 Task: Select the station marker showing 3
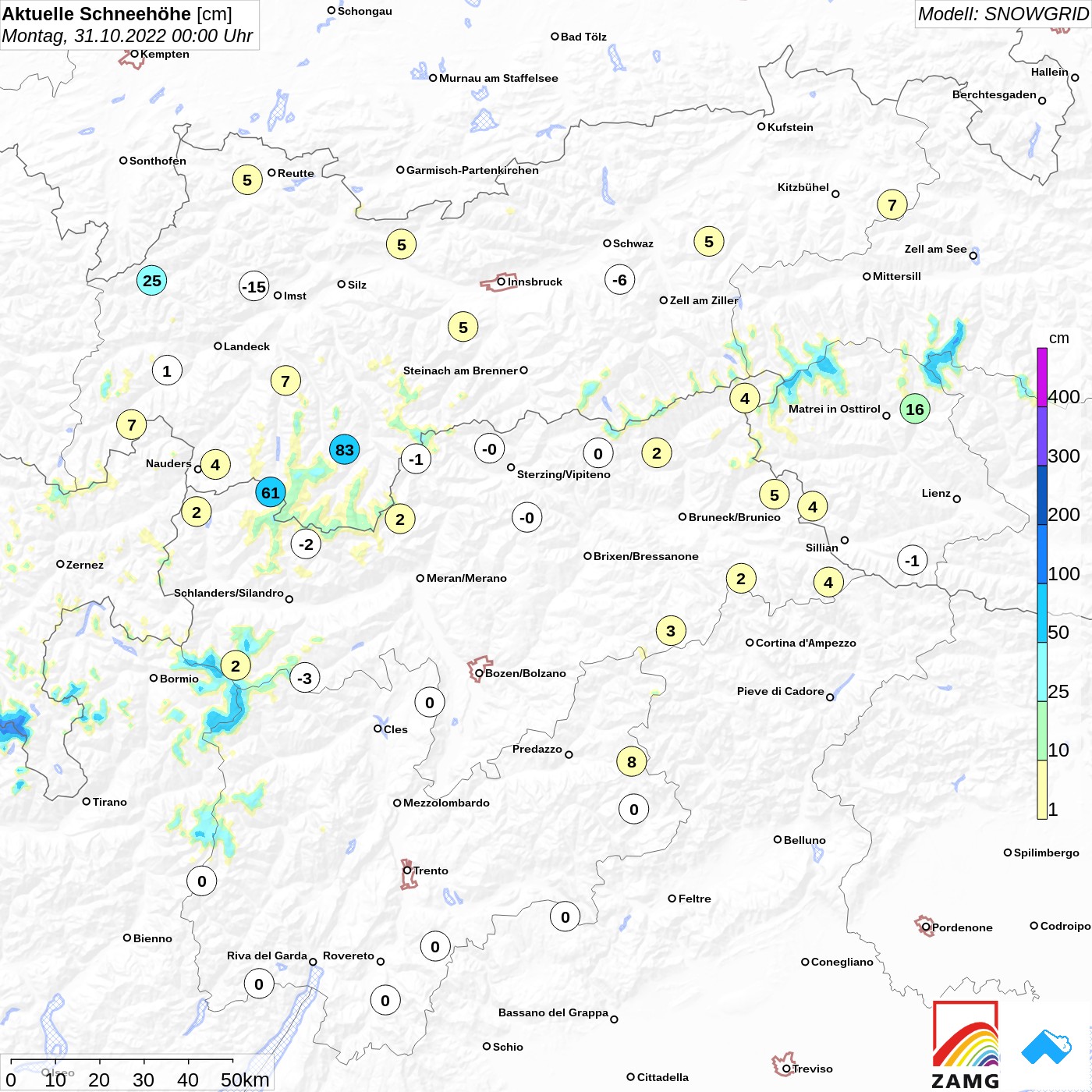(671, 630)
